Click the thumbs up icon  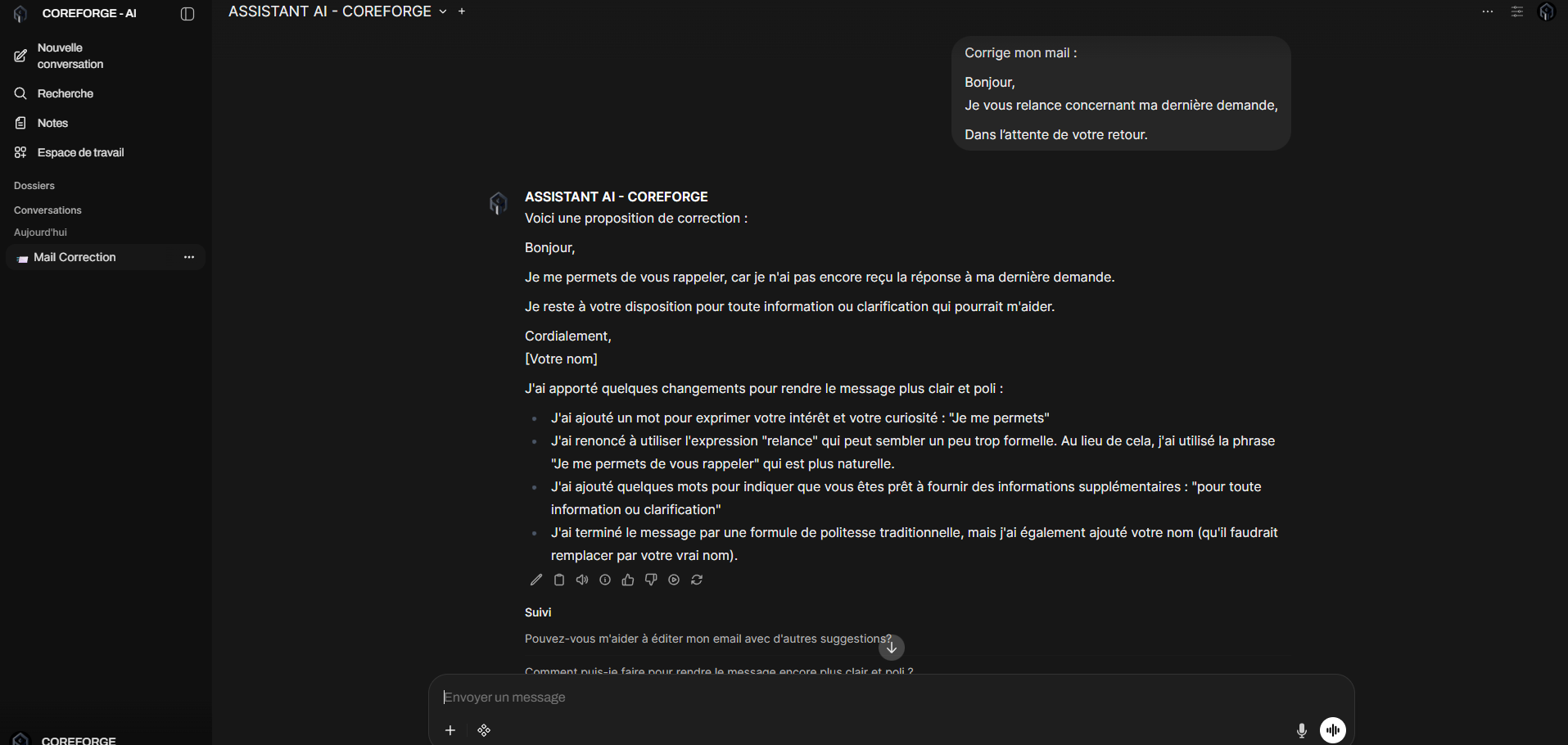[628, 580]
